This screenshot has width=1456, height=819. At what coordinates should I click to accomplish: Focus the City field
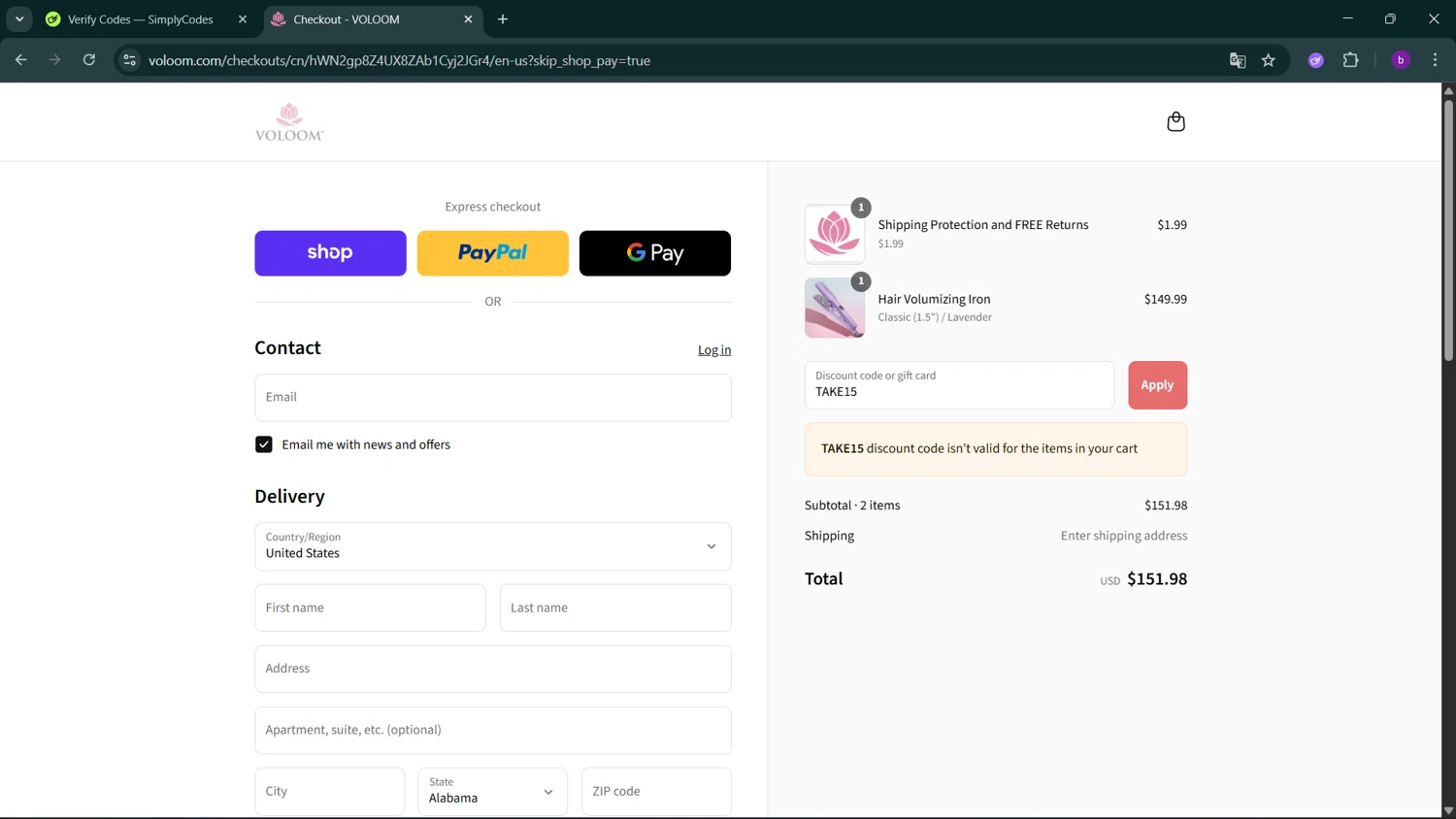(x=330, y=791)
